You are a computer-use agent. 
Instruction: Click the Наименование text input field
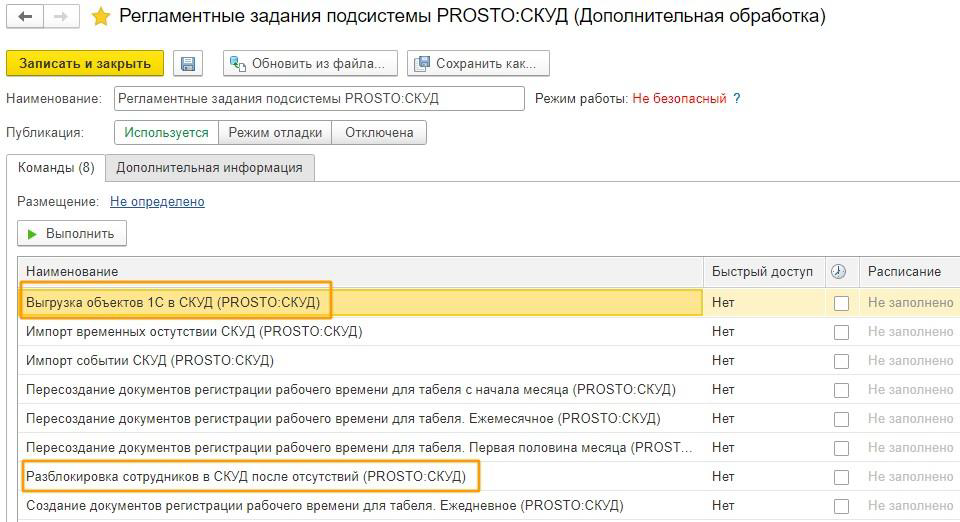click(x=319, y=99)
